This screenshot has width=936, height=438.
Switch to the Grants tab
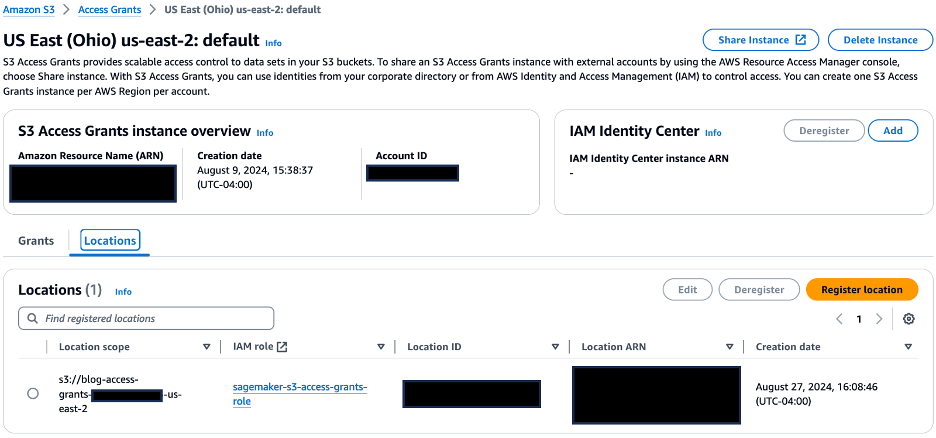[x=36, y=241]
